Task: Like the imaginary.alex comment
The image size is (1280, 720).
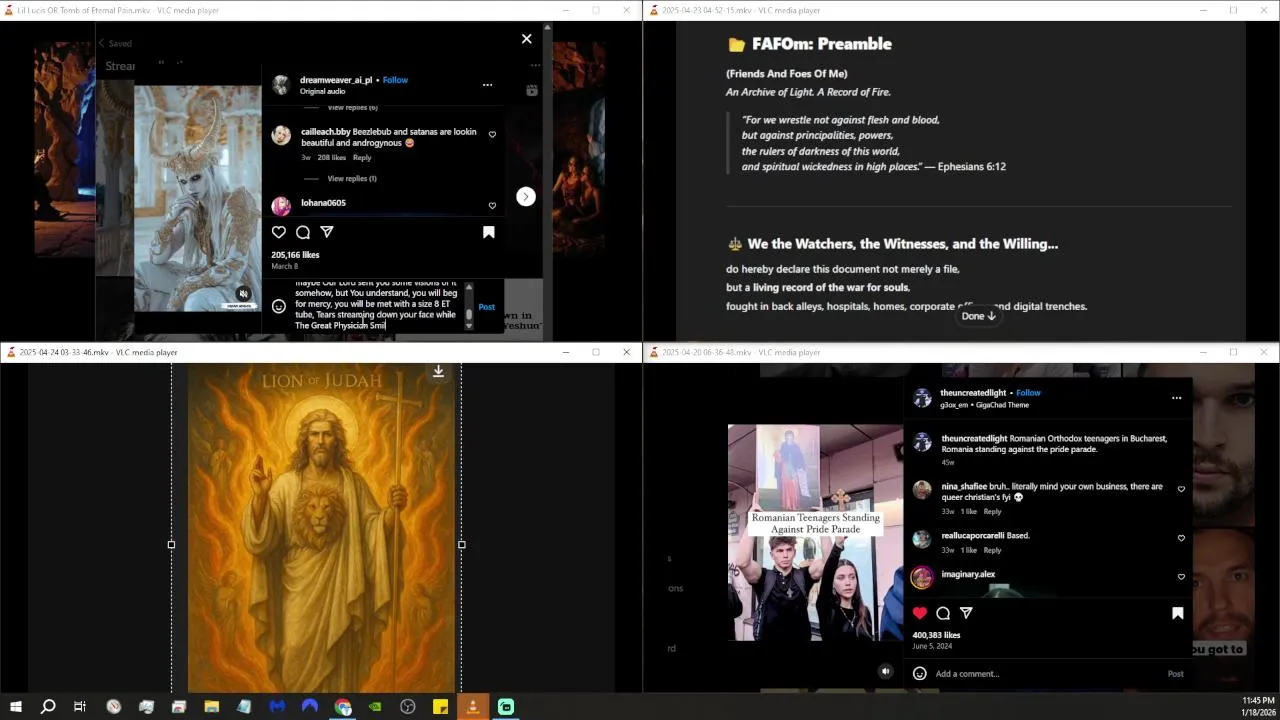Action: pyautogui.click(x=1181, y=577)
